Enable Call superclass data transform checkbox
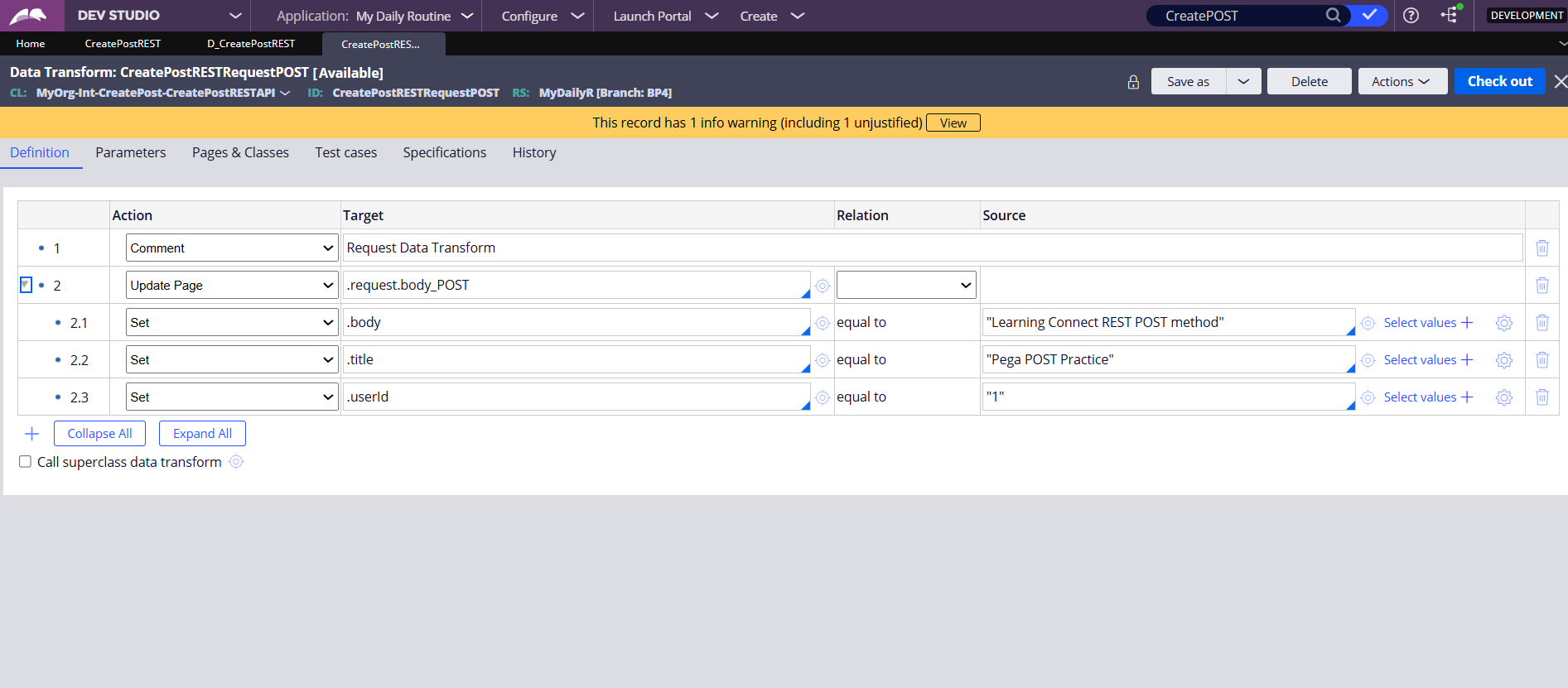 (x=26, y=462)
